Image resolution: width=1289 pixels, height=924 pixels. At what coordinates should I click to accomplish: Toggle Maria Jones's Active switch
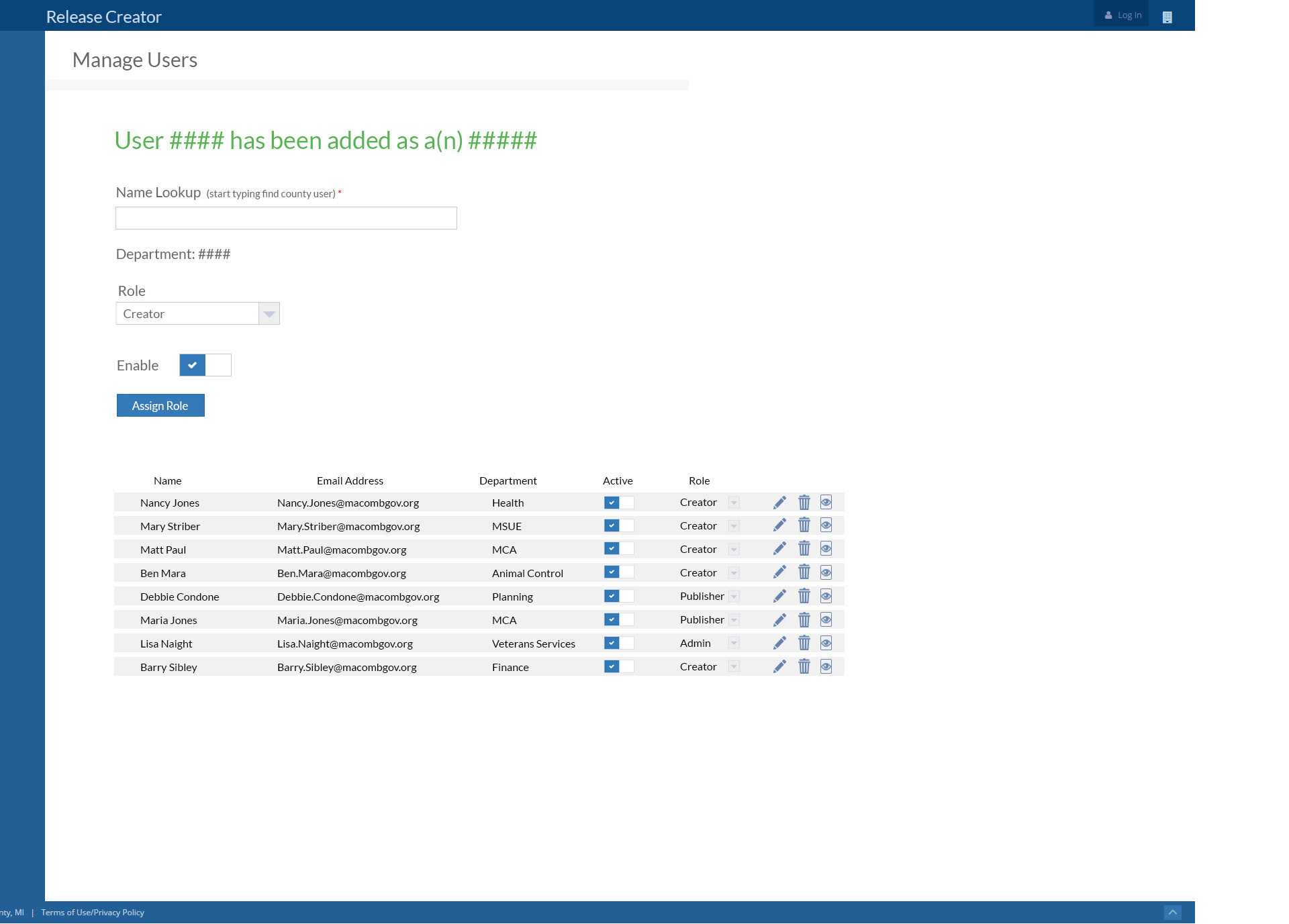point(618,619)
